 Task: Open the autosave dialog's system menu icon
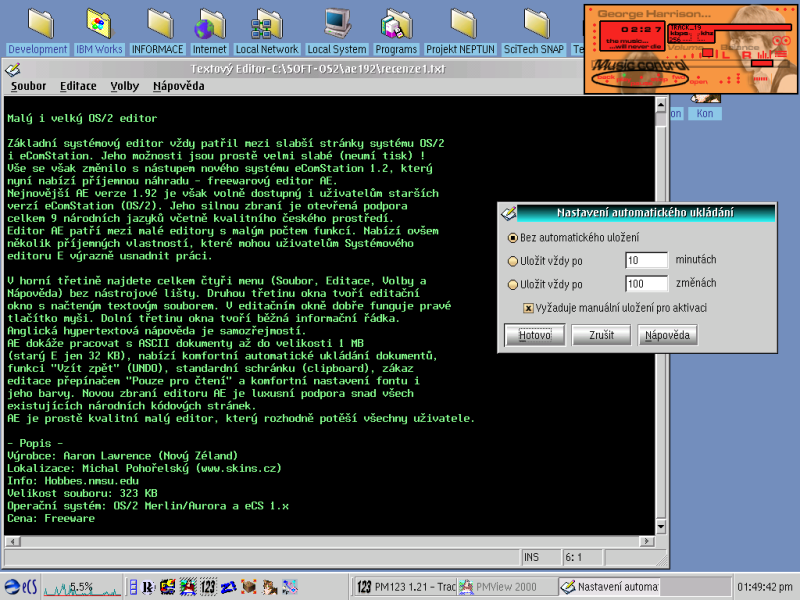pos(508,212)
